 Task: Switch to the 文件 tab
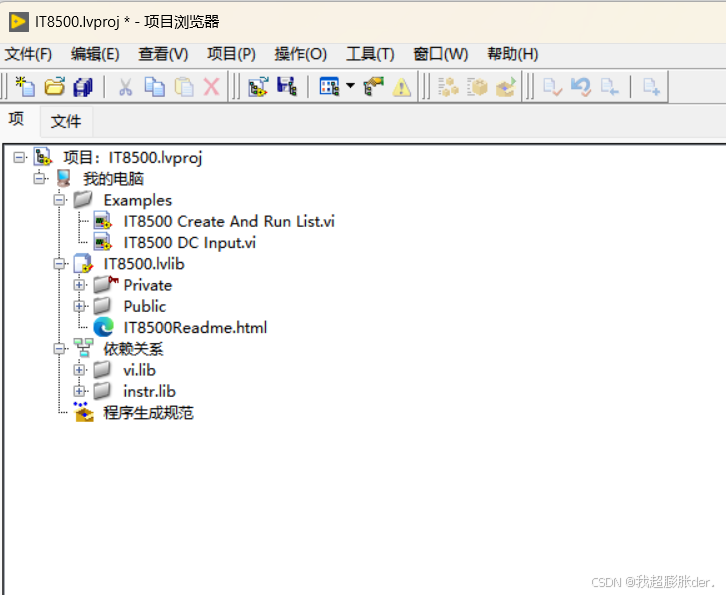tap(66, 121)
